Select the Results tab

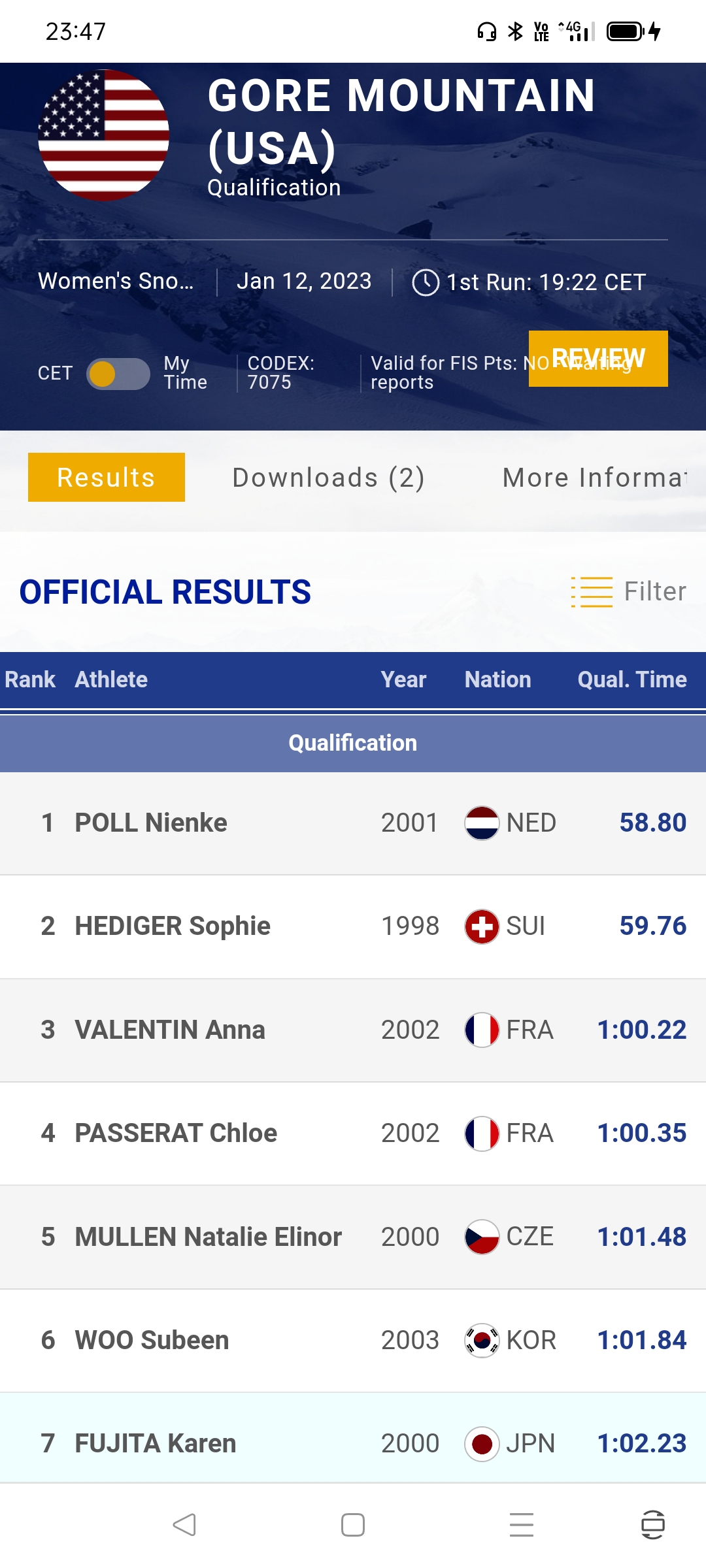point(106,478)
